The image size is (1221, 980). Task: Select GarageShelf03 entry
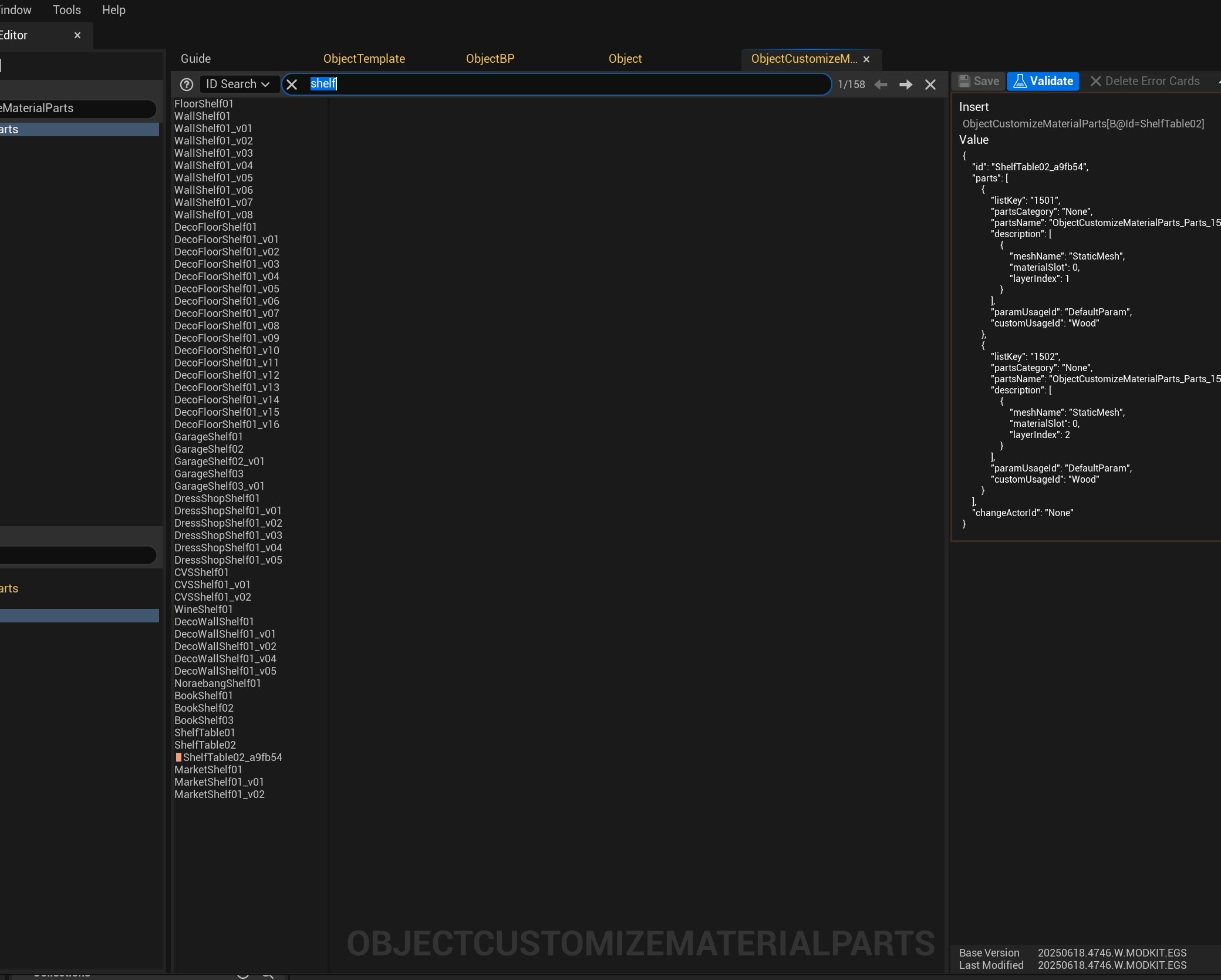(209, 474)
